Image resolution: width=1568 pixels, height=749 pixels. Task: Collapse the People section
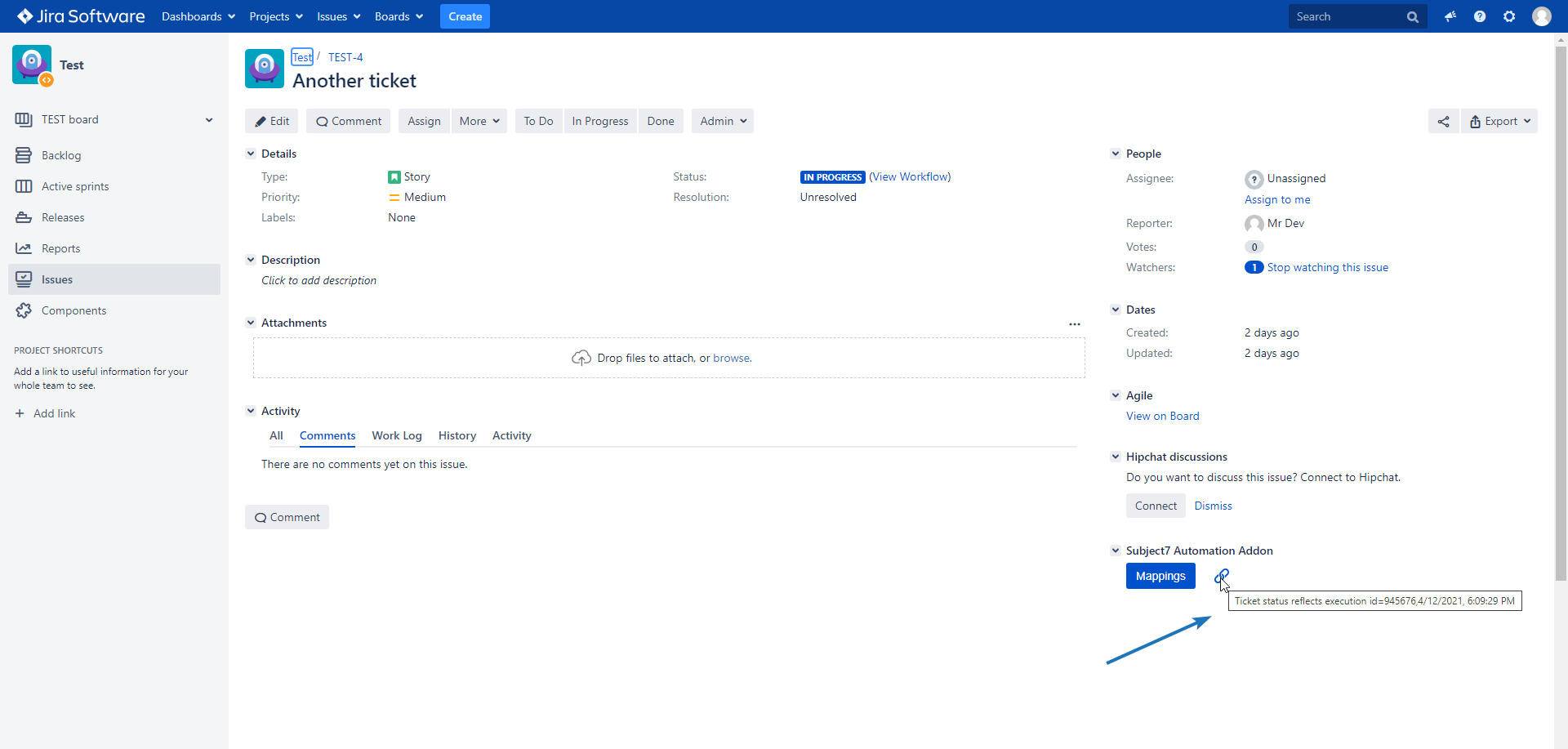click(1116, 154)
